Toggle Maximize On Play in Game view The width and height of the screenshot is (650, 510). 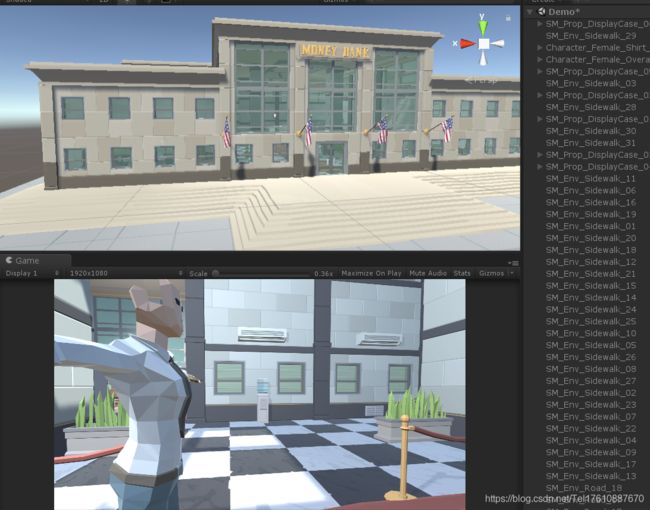coord(371,273)
